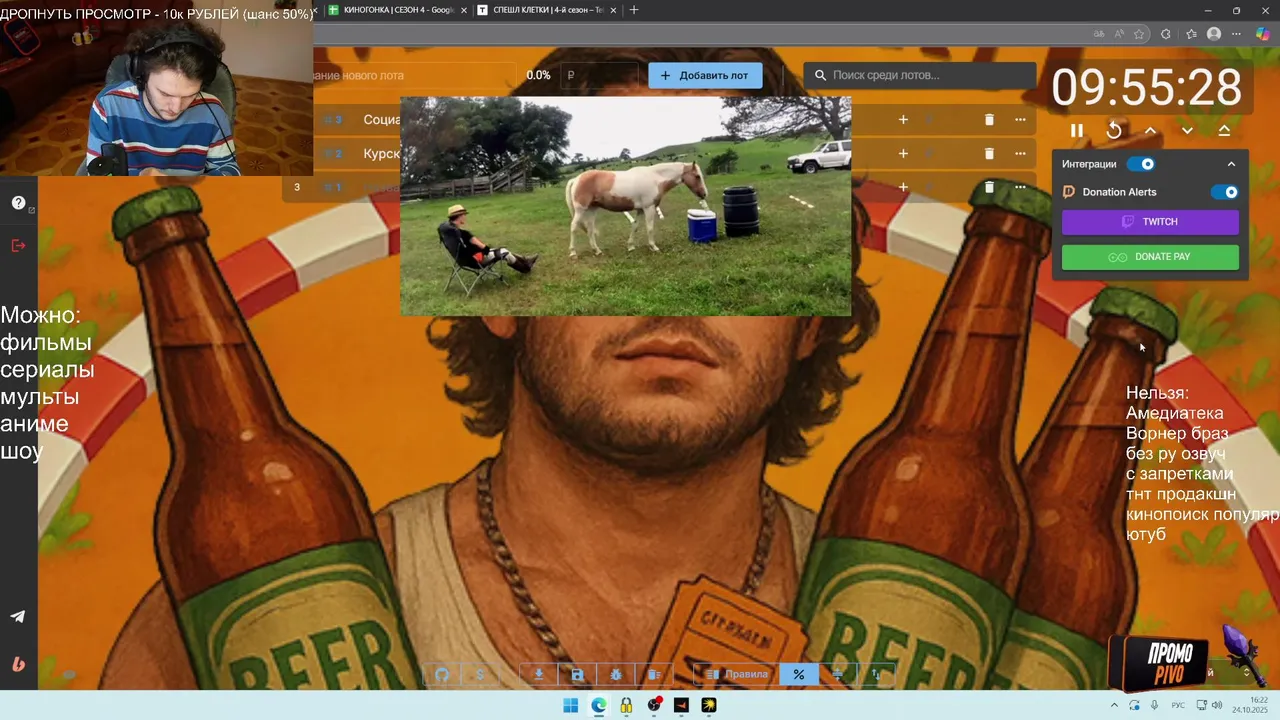Click the translate page icon in address bar

[1100, 34]
